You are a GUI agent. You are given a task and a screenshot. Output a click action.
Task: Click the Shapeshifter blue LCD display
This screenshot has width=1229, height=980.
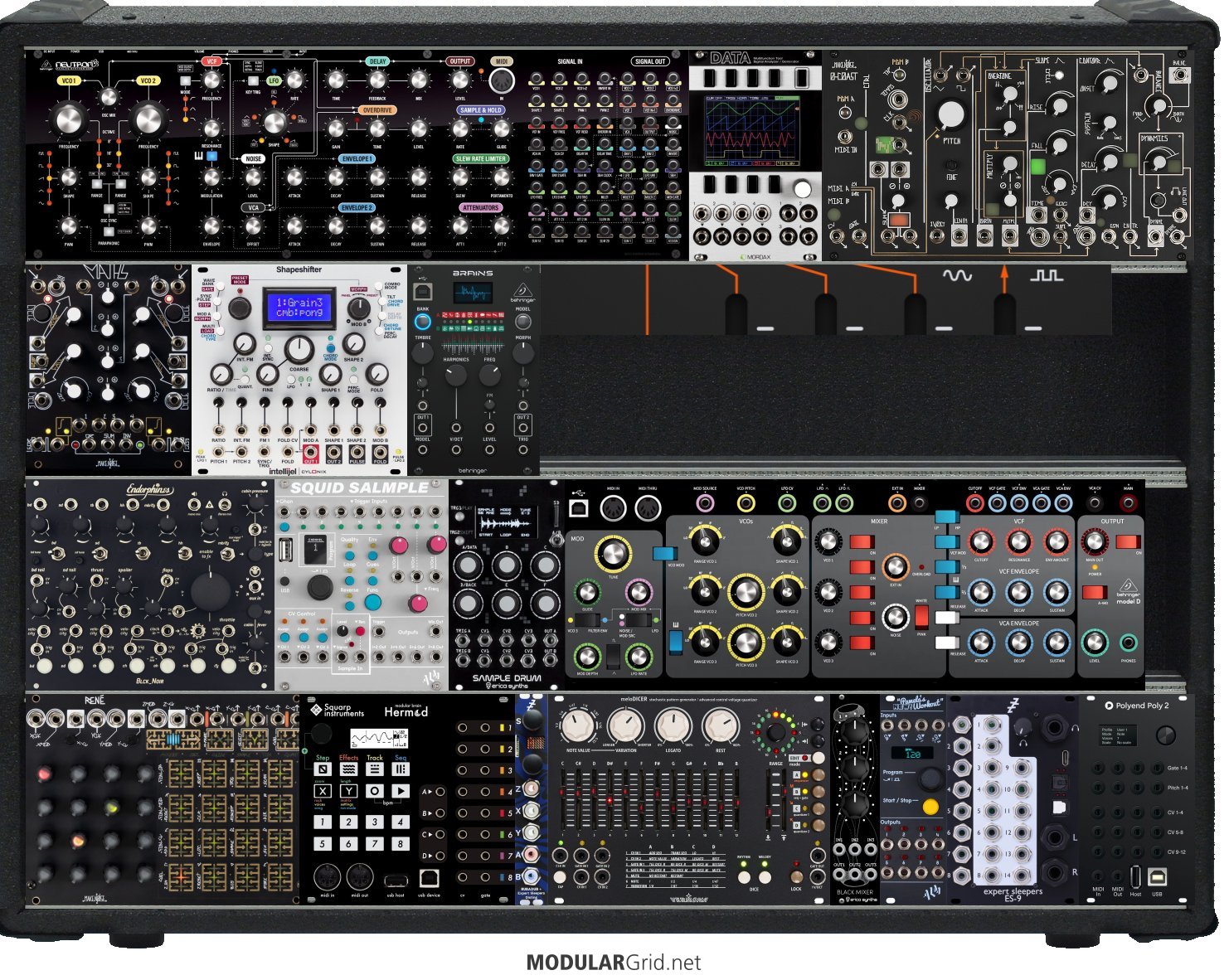[x=299, y=306]
